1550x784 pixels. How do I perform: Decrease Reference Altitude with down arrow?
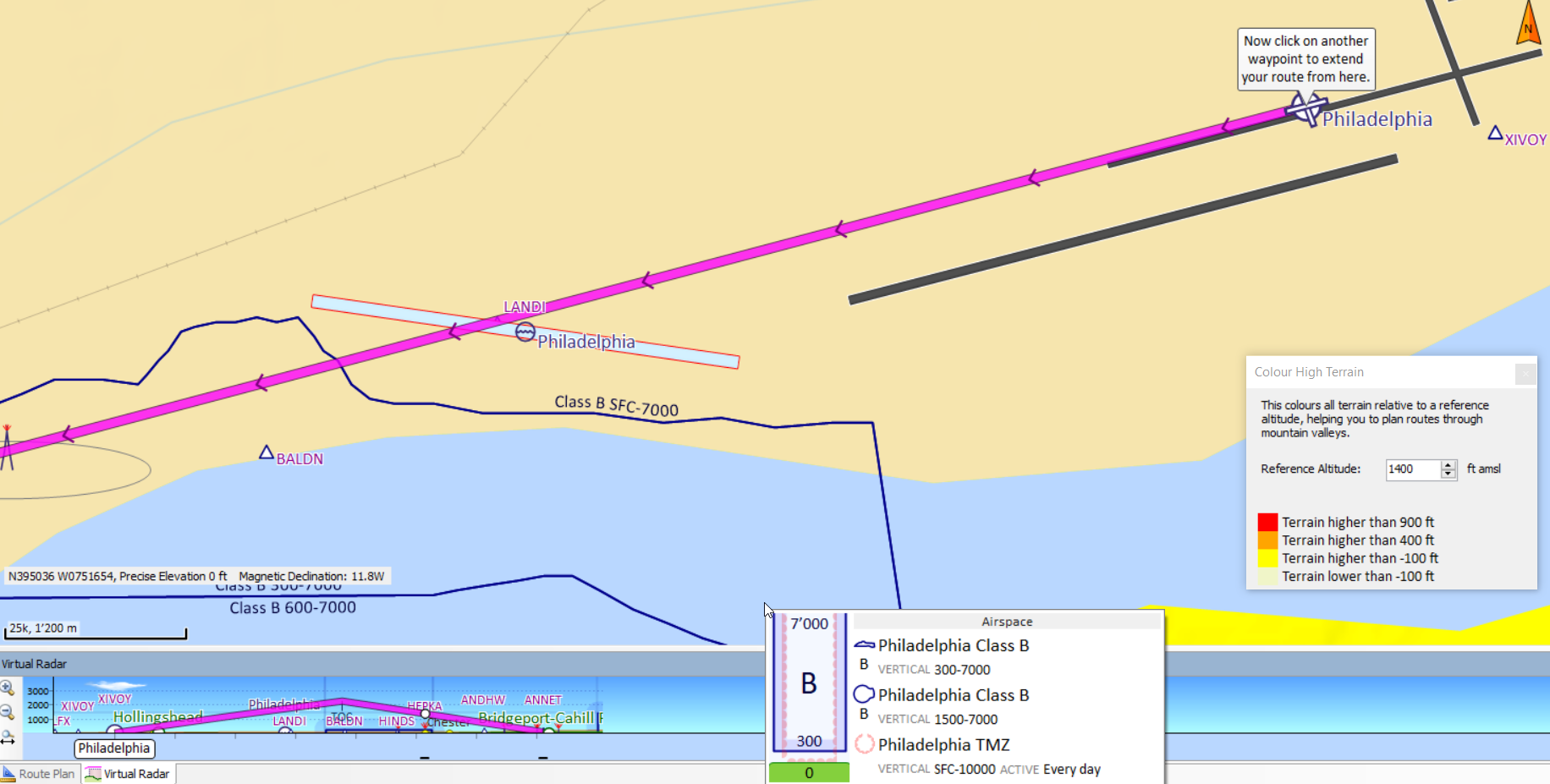1448,474
